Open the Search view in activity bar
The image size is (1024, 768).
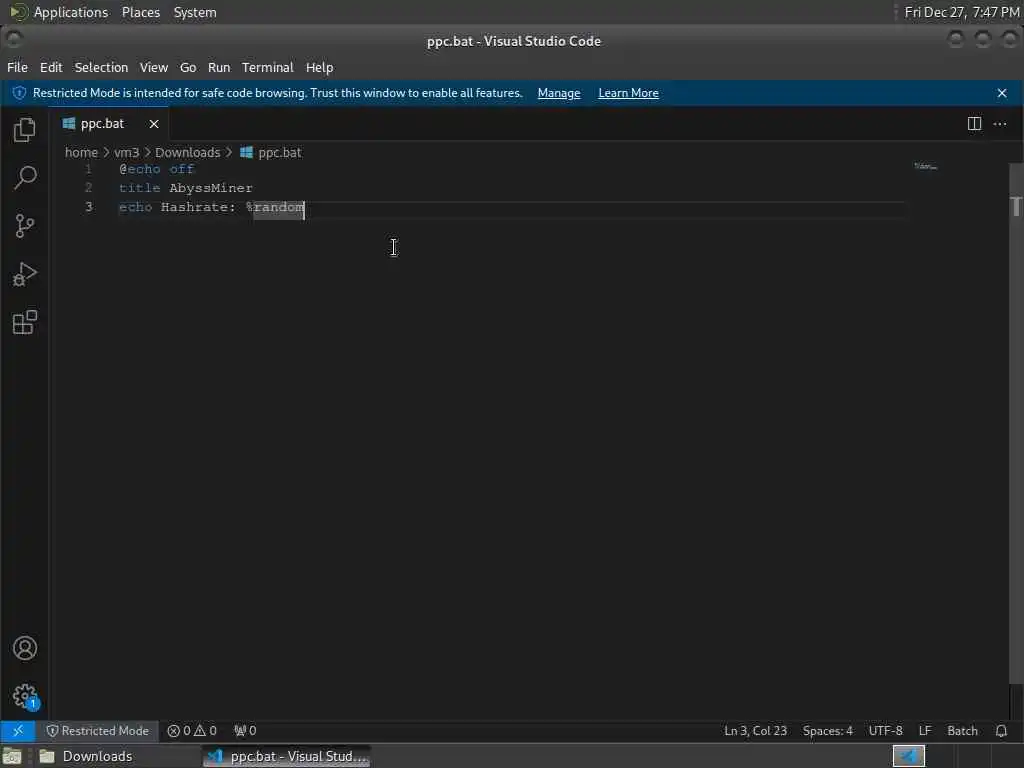pos(24,177)
